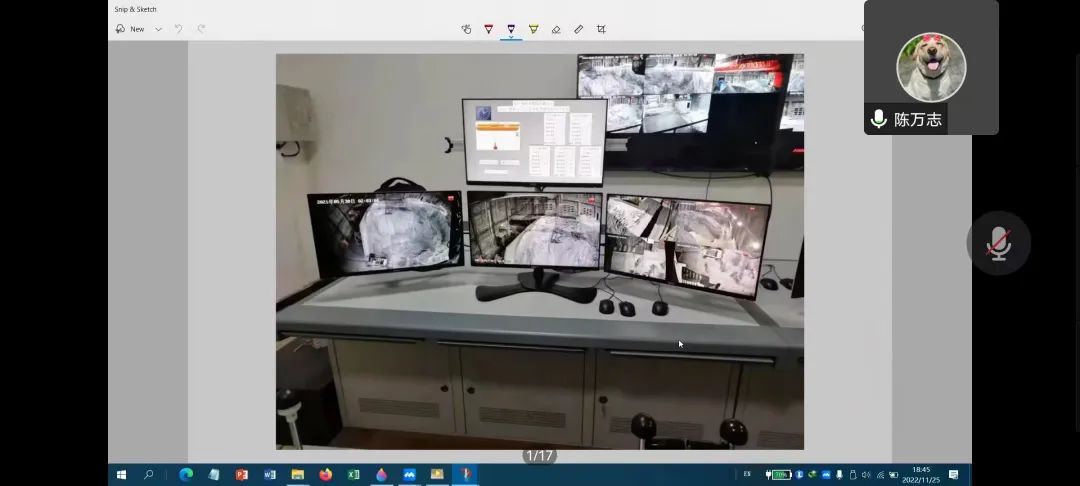
Task: Click the redo arrow icon
Action: (x=201, y=29)
